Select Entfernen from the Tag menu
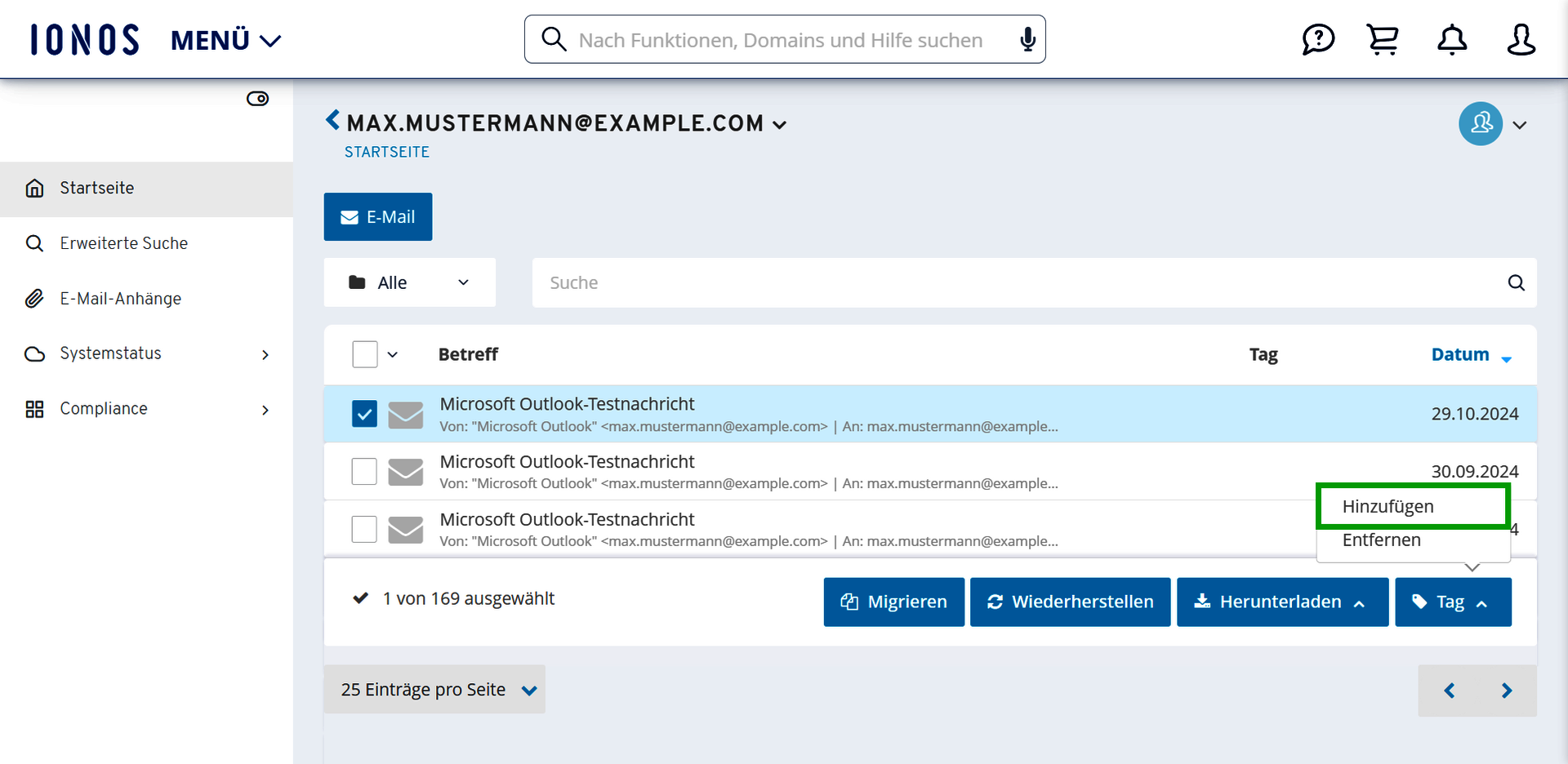The height and width of the screenshot is (764, 1568). coord(1413,540)
